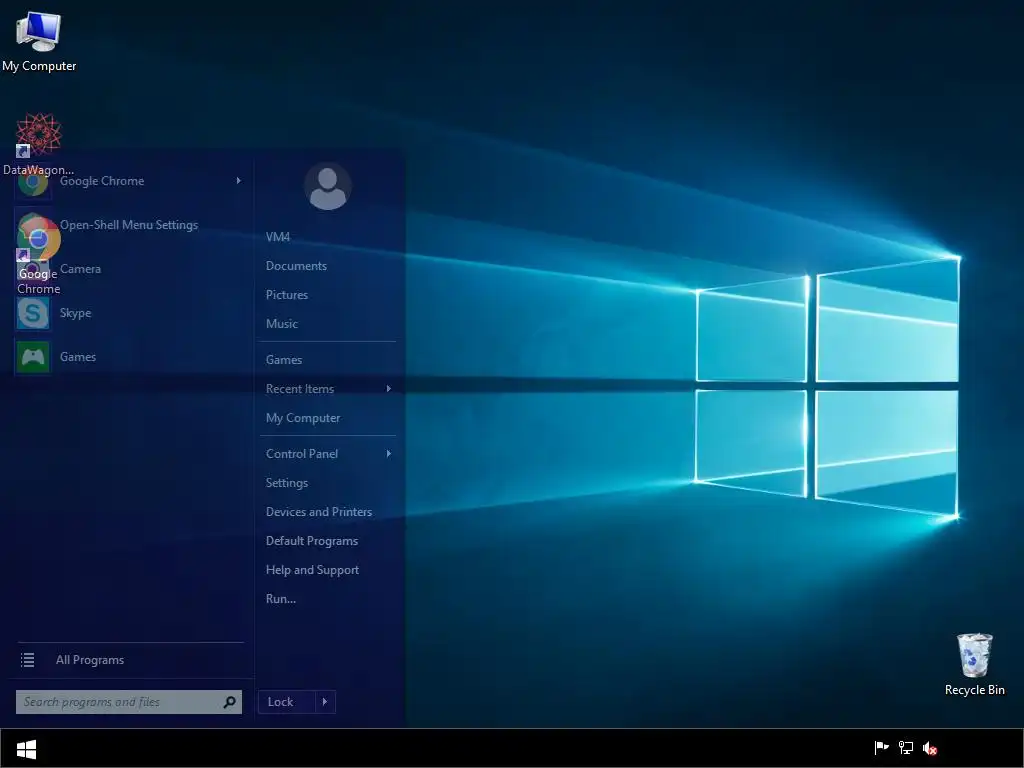Viewport: 1024px width, 768px height.
Task: Launch Google Chrome from Start menu list
Action: pos(130,181)
